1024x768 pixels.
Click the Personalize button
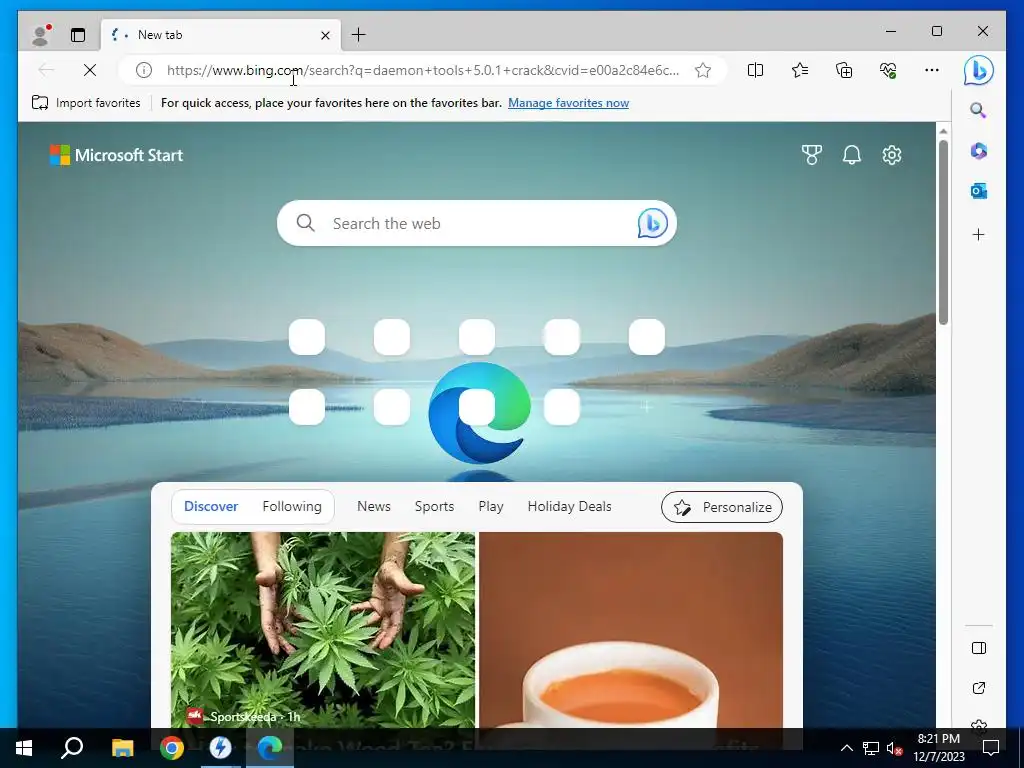point(722,507)
